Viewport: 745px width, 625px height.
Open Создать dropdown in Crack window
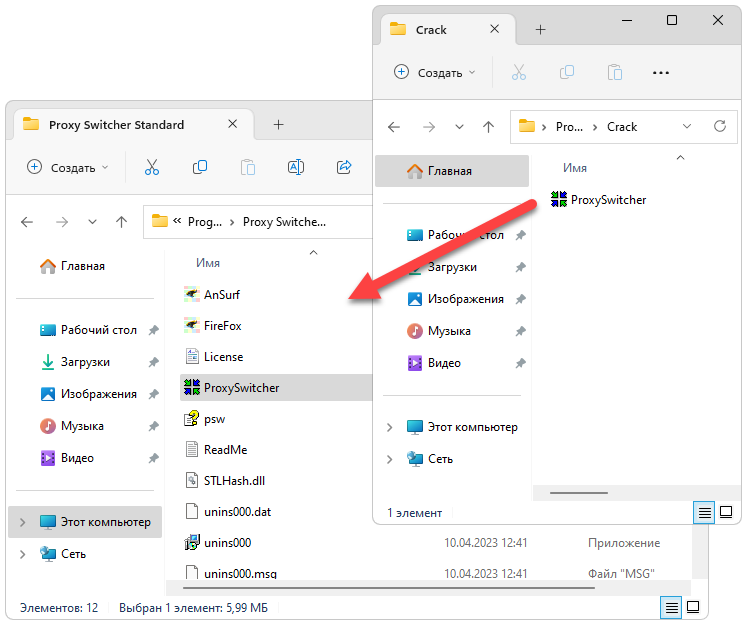(x=435, y=72)
